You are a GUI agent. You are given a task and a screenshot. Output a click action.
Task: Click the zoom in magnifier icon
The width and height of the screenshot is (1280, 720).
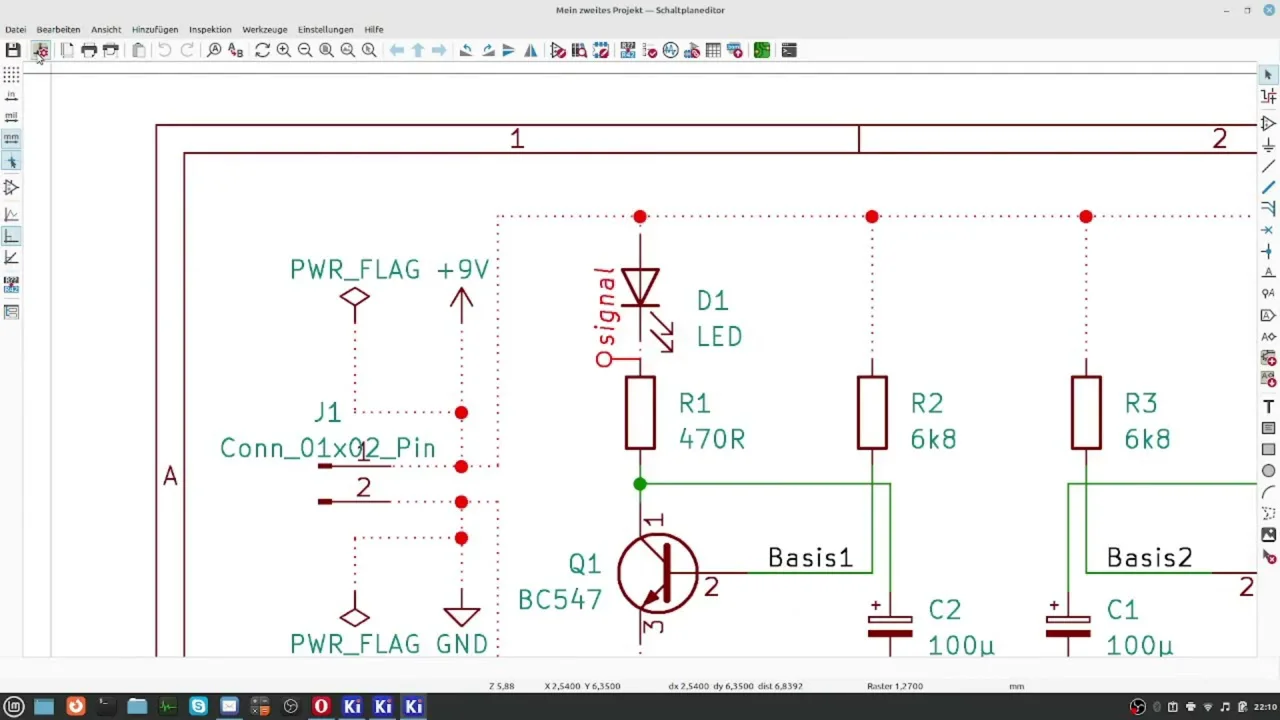pos(284,50)
